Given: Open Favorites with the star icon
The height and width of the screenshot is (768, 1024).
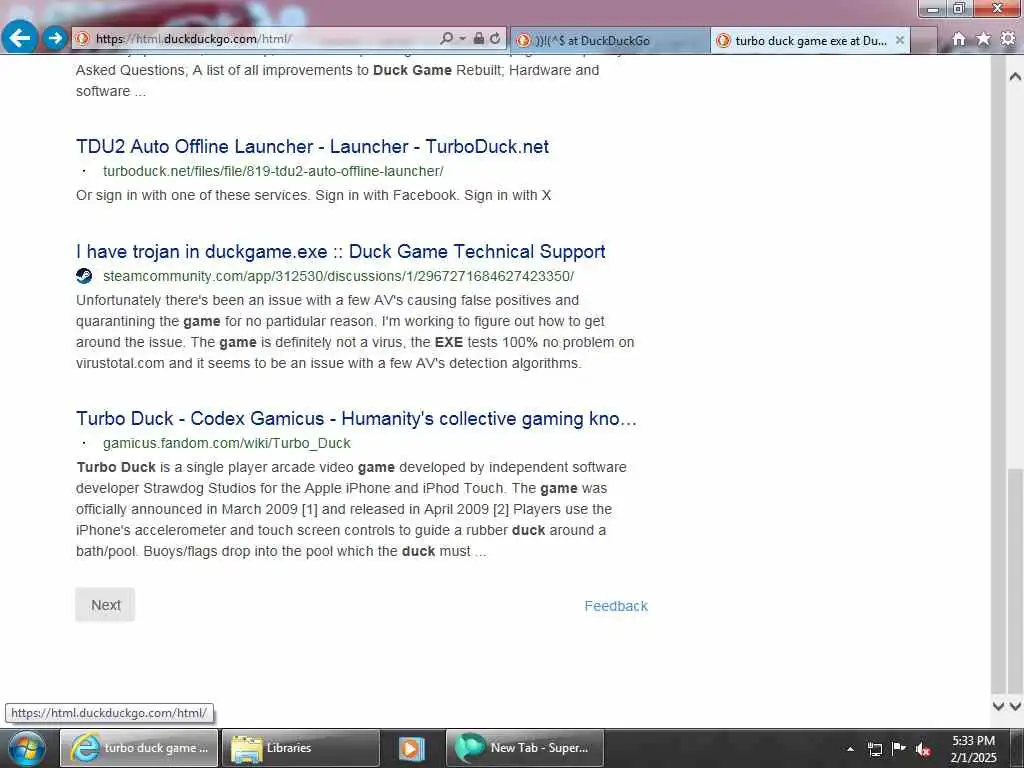Looking at the screenshot, I should click(983, 39).
